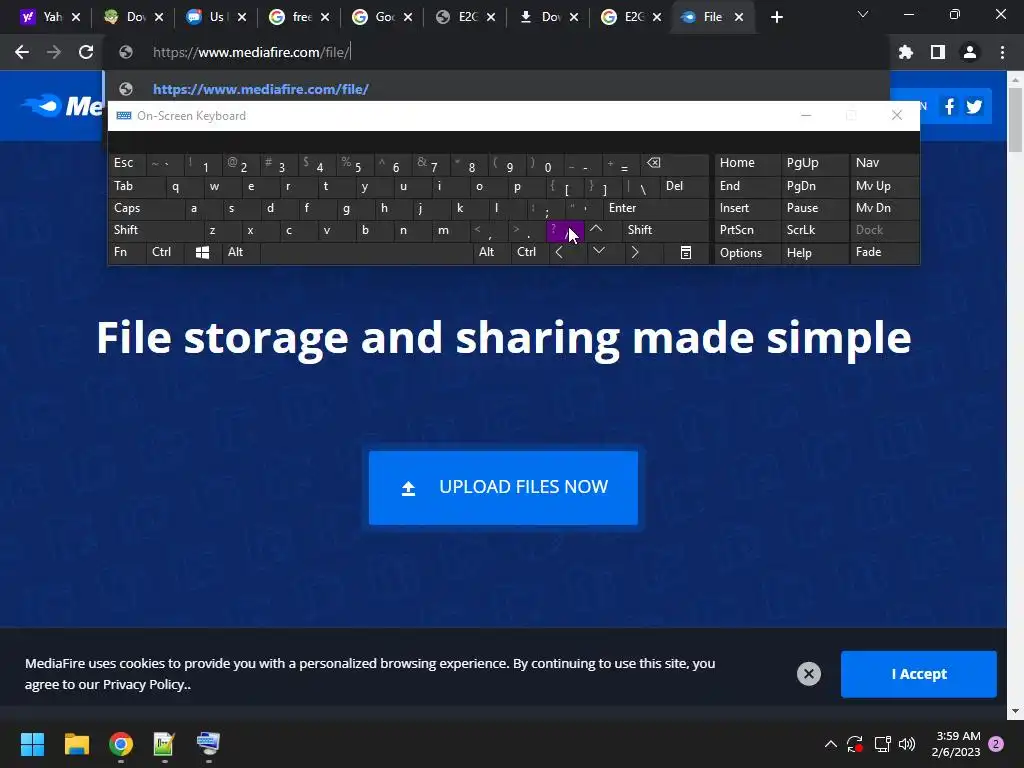This screenshot has width=1024, height=768.
Task: Click UPLOAD FILES NOW button
Action: tap(504, 488)
